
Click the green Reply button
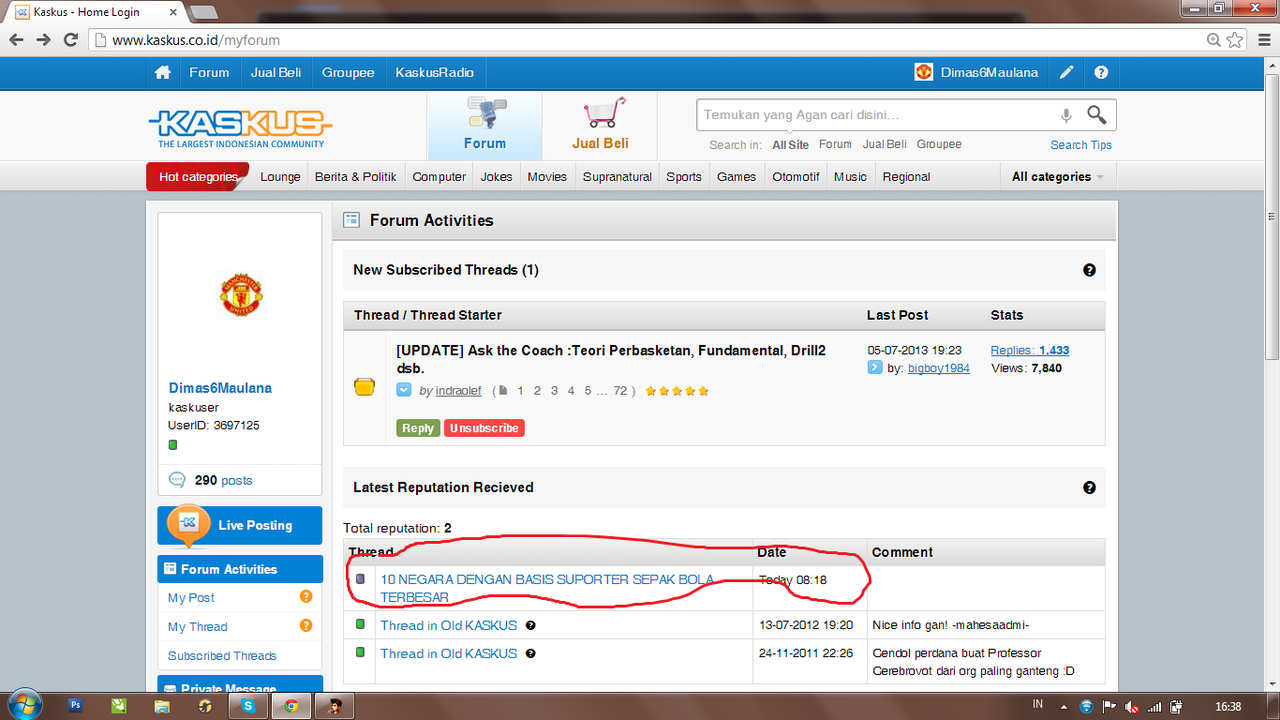pos(418,428)
